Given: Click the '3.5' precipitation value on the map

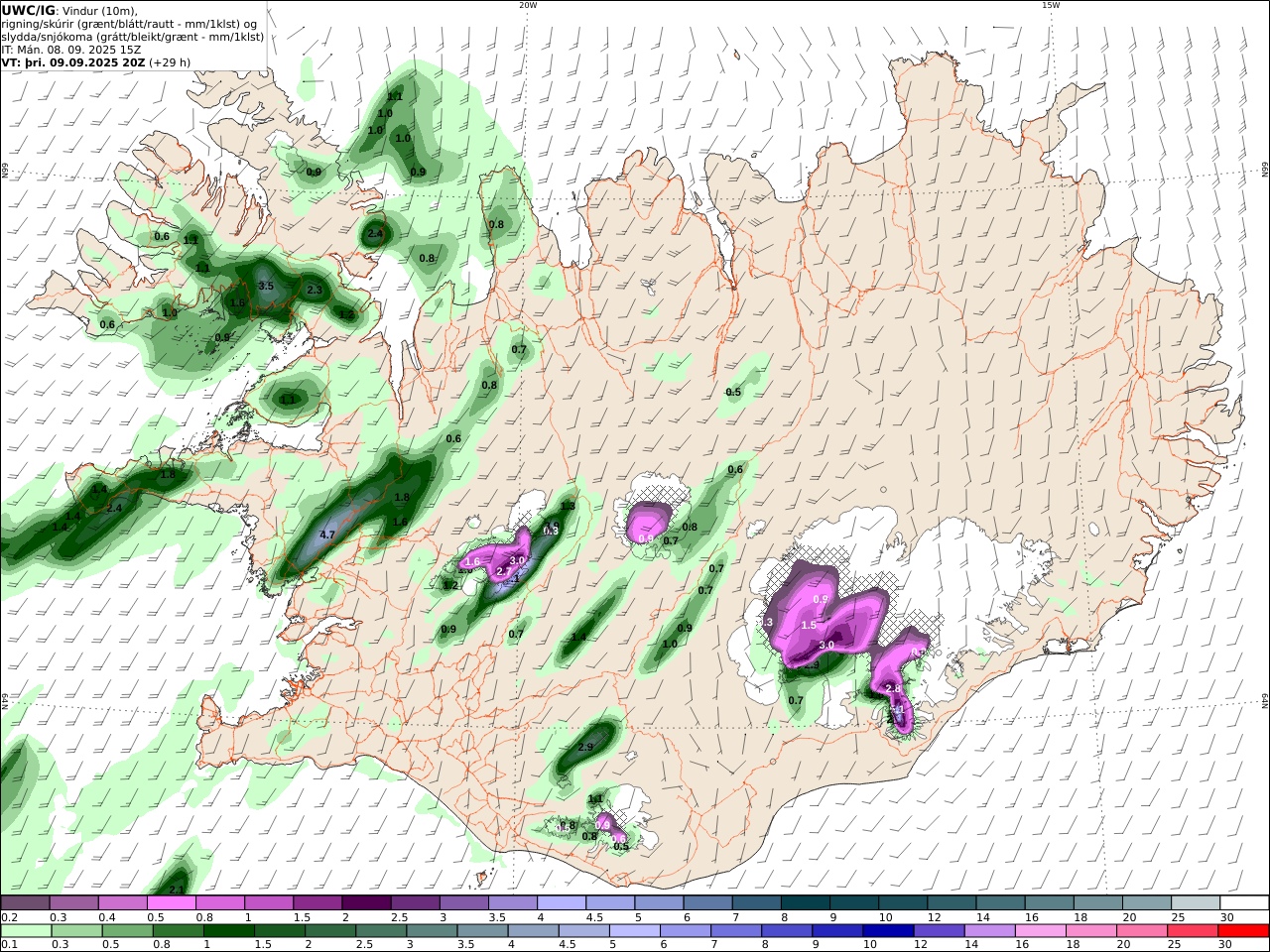Looking at the screenshot, I should click(266, 286).
